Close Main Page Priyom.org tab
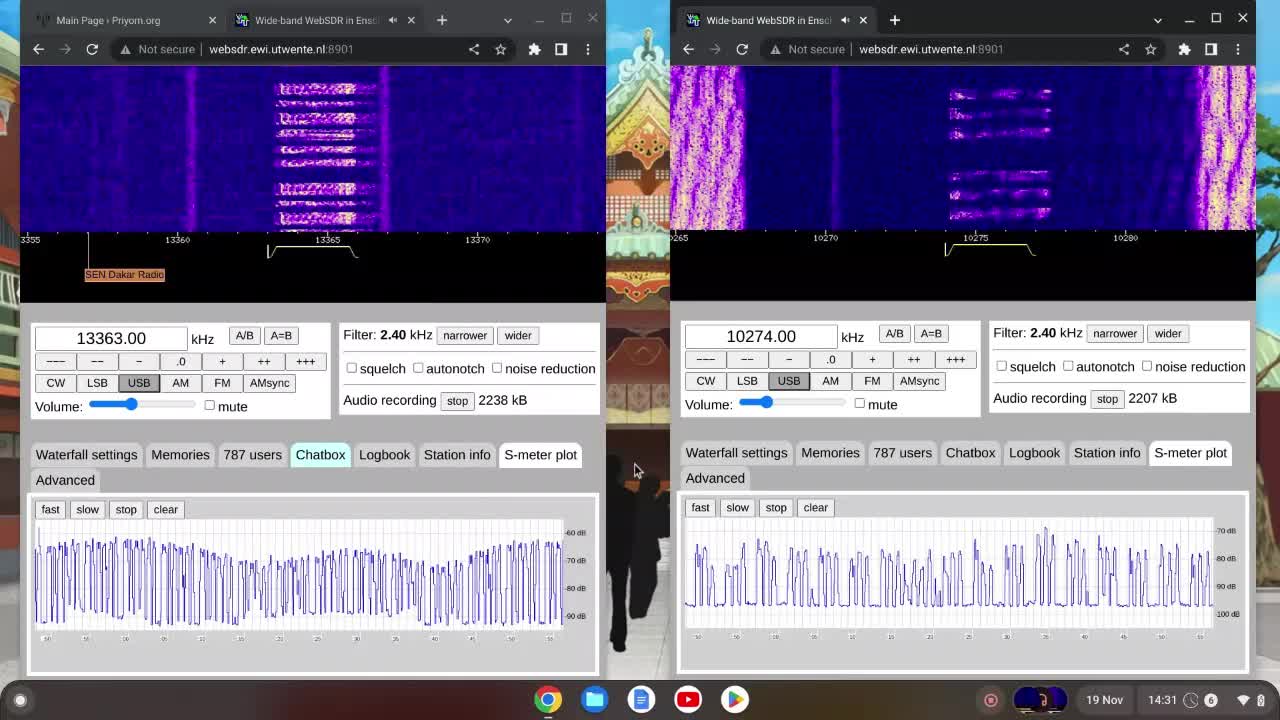Image resolution: width=1280 pixels, height=720 pixels. (x=212, y=20)
